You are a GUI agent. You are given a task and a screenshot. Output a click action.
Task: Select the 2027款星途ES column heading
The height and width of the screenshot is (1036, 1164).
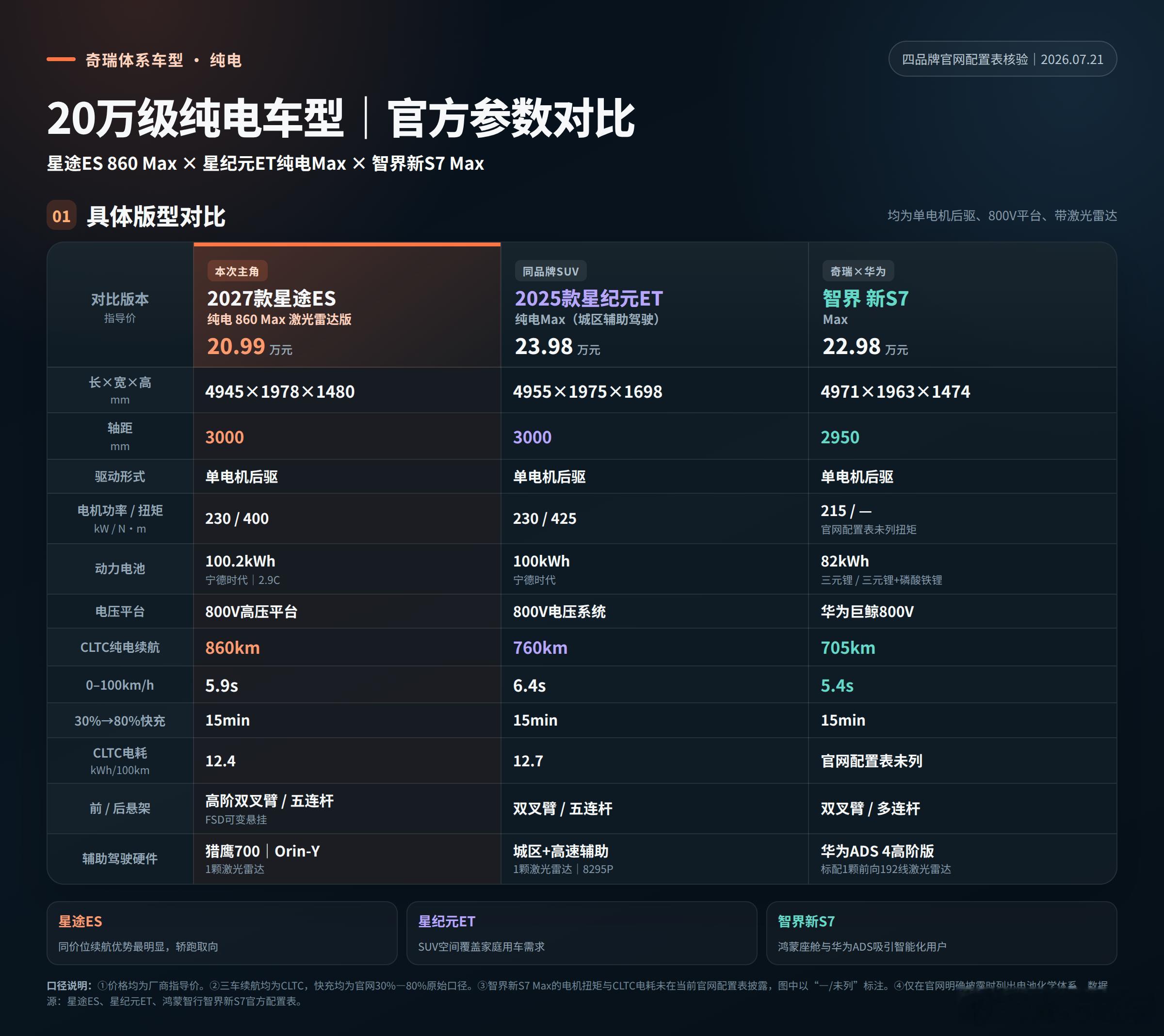(271, 298)
